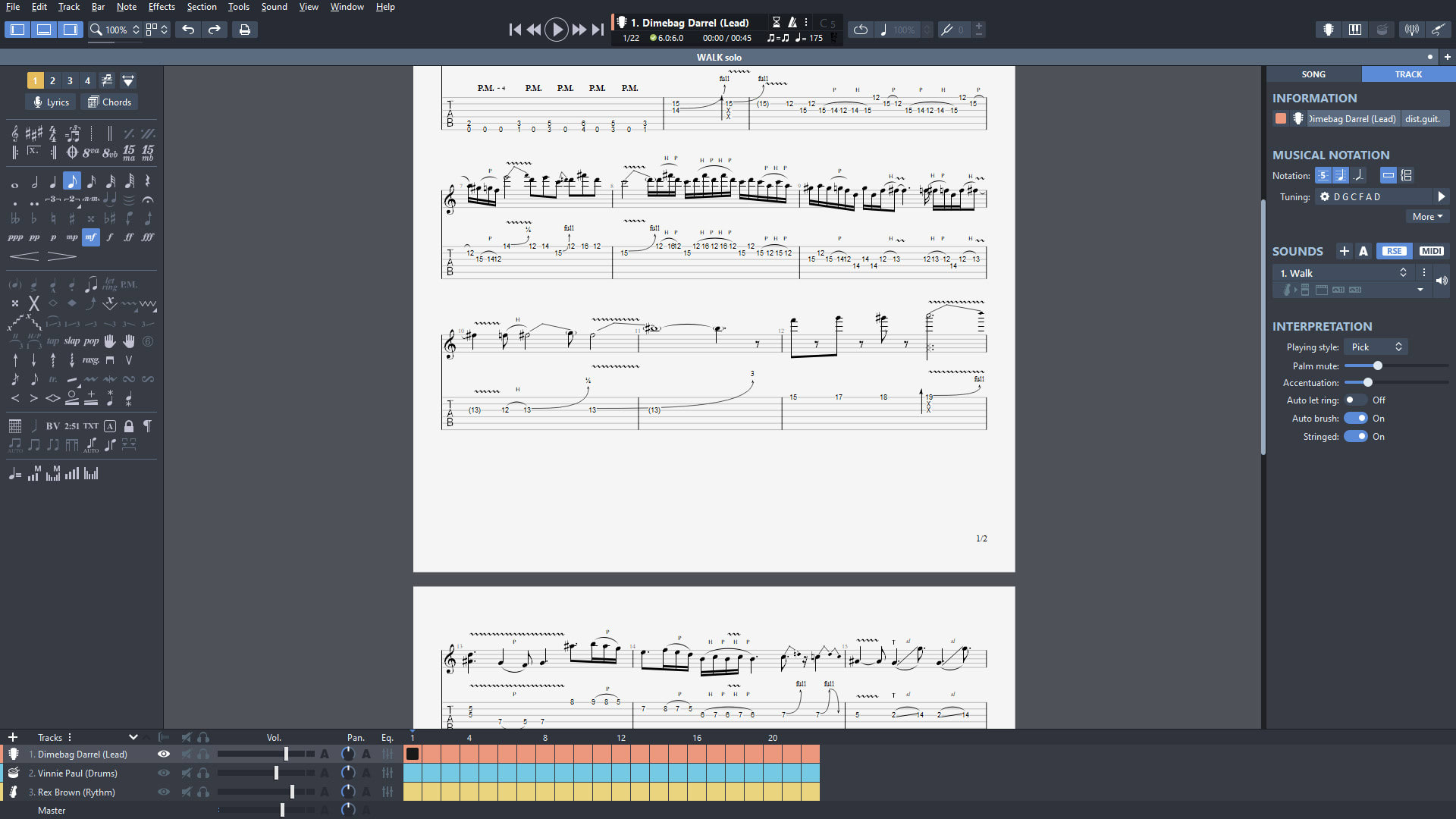1456x819 pixels.
Task: Click the printer icon to print score
Action: pyautogui.click(x=245, y=29)
